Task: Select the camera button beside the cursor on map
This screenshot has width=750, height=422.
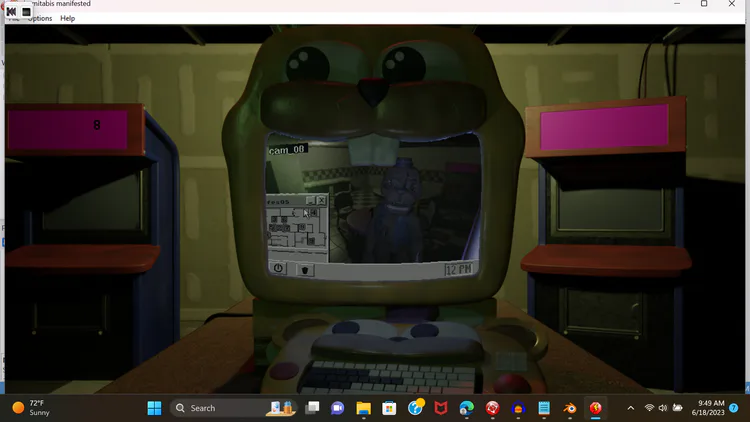Action: coord(314,212)
